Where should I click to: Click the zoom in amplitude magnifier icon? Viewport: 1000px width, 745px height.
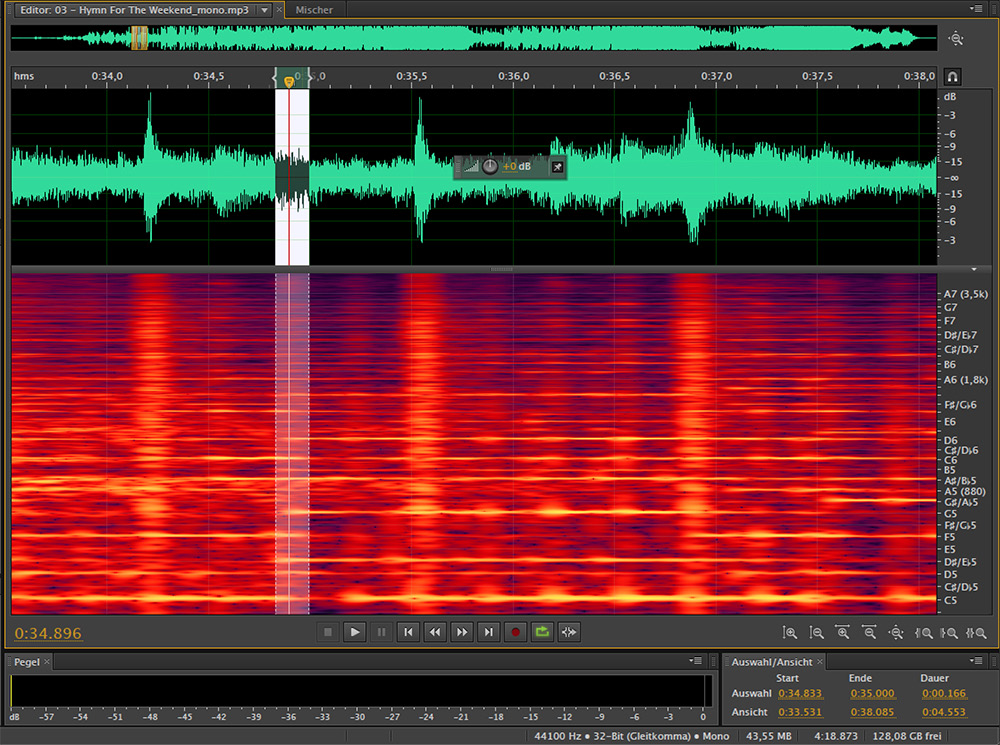pos(791,632)
